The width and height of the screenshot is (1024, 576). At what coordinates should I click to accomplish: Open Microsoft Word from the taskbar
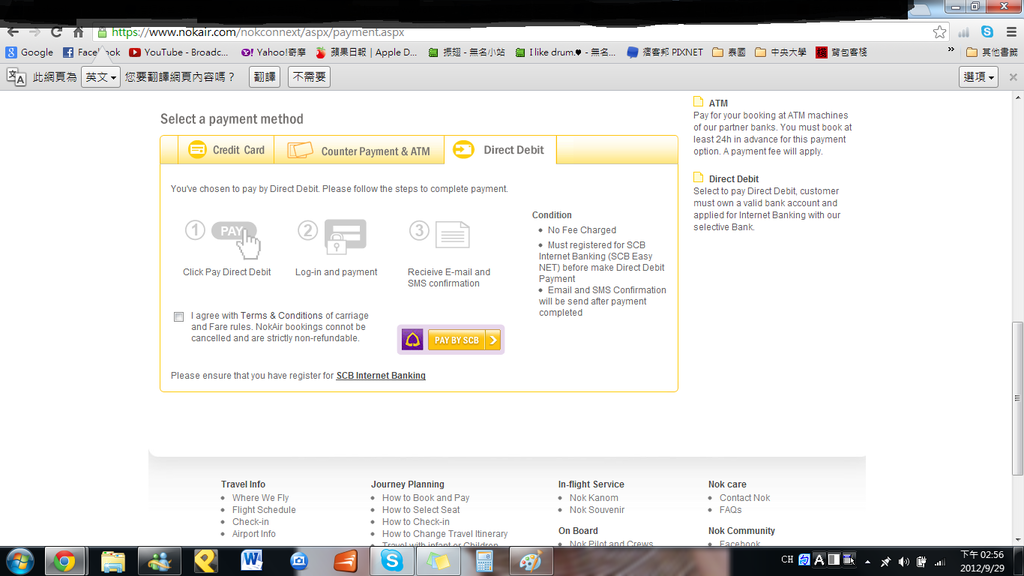tap(251, 561)
